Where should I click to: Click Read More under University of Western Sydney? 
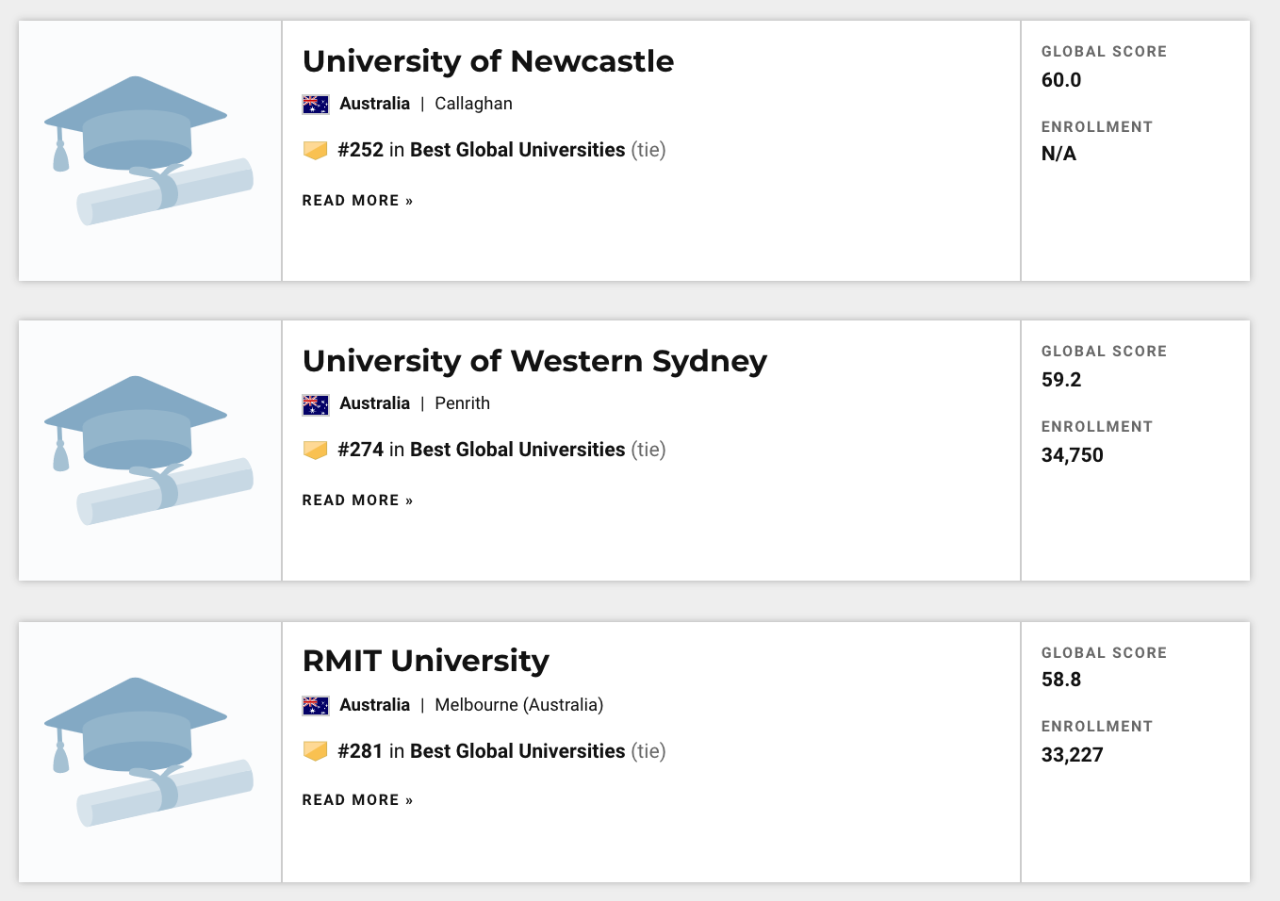[x=357, y=500]
